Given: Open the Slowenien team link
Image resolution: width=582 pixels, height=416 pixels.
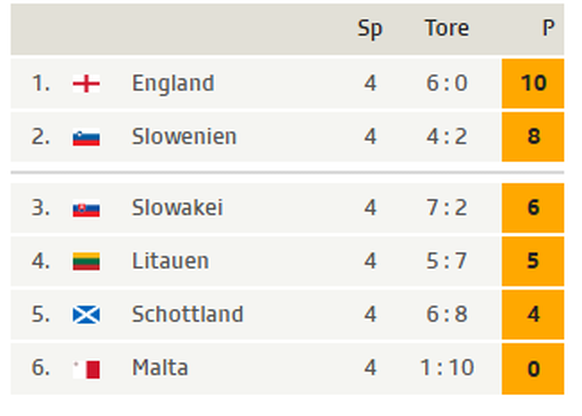Looking at the screenshot, I should tap(184, 137).
